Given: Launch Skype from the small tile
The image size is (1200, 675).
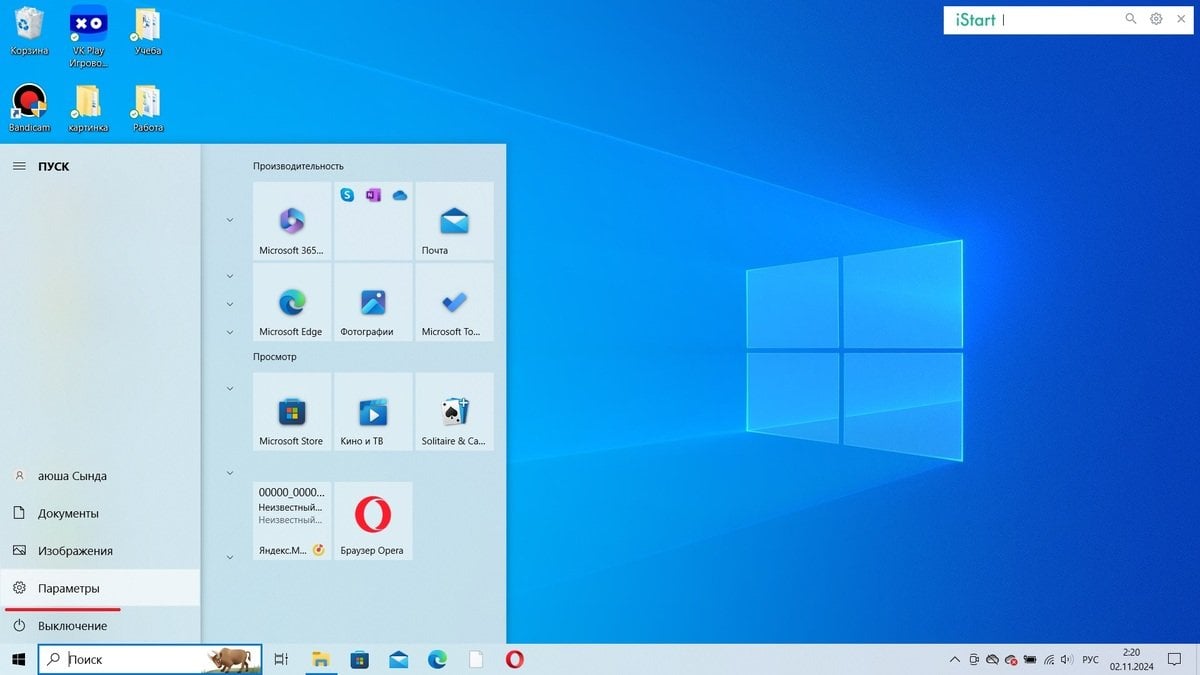Looking at the screenshot, I should (347, 195).
